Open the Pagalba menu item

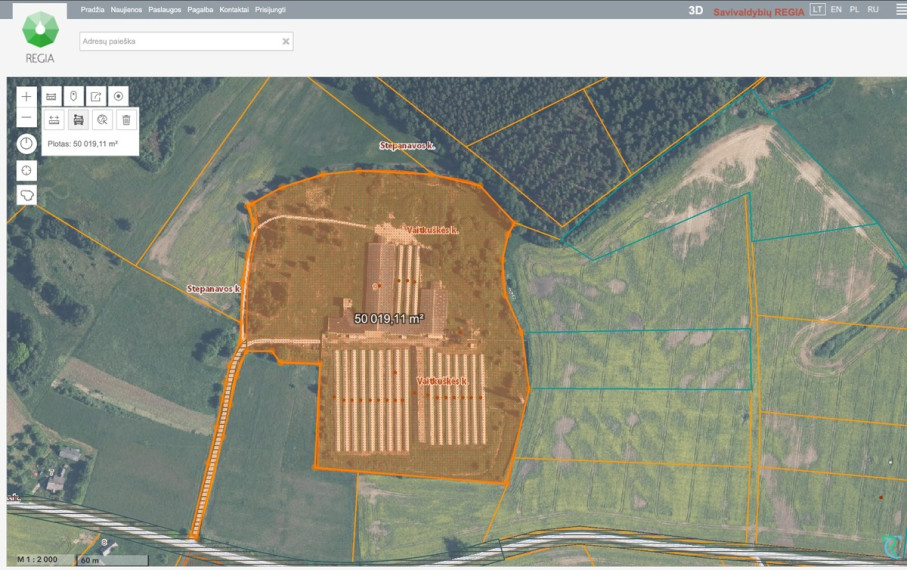(200, 10)
